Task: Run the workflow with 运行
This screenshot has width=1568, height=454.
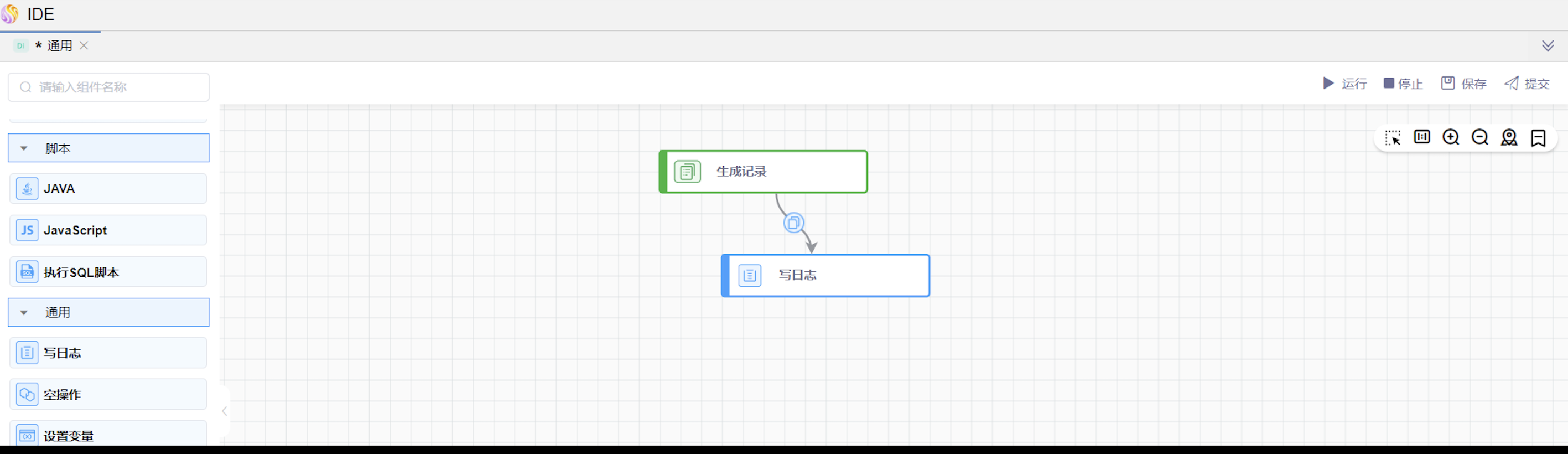Action: click(x=1344, y=84)
